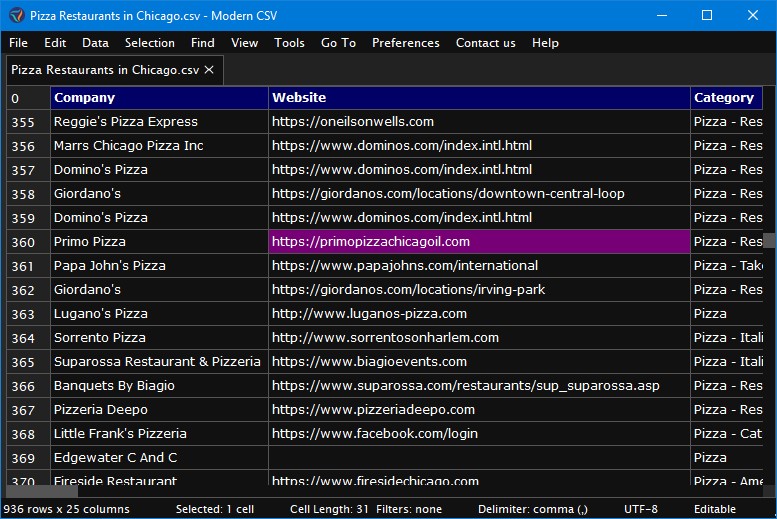Image resolution: width=777 pixels, height=519 pixels.
Task: Click the Primo Pizza company cell
Action: pyautogui.click(x=159, y=242)
